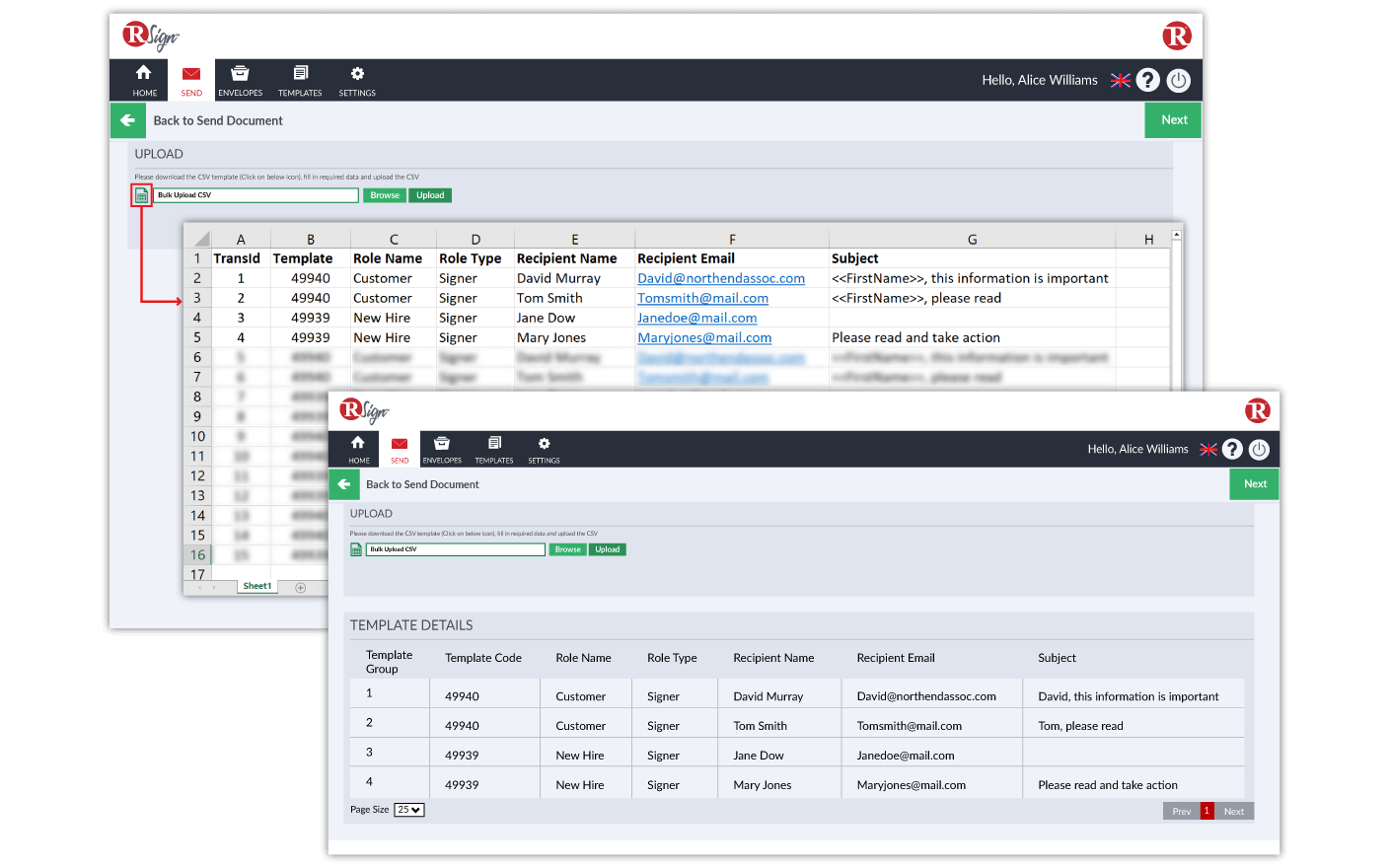Click the UK flag language icon in front window

tap(1207, 450)
